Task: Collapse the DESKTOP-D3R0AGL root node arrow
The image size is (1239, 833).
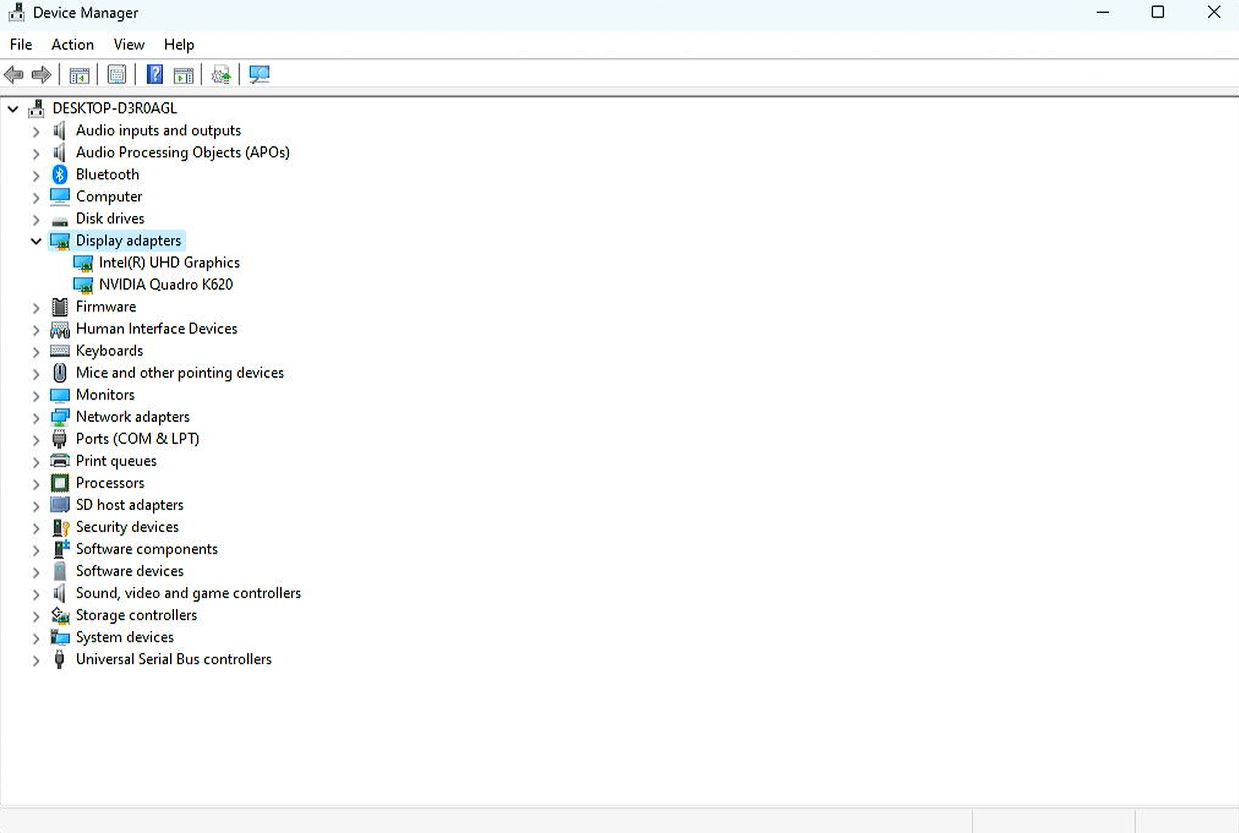Action: pyautogui.click(x=13, y=108)
